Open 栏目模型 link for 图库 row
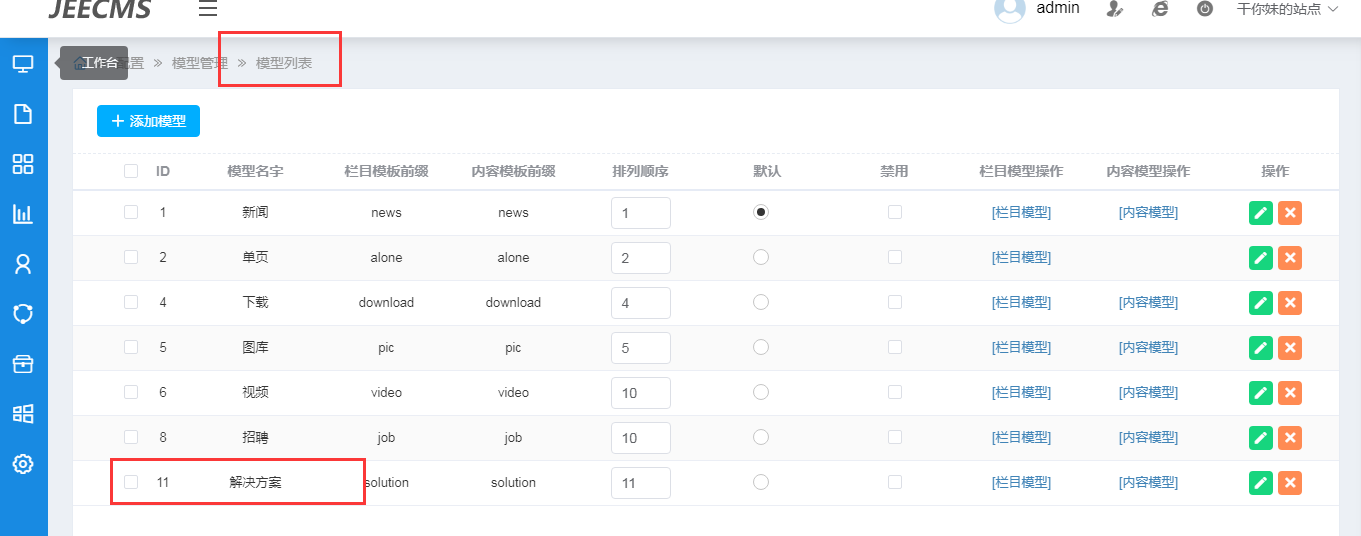Image resolution: width=1361 pixels, height=536 pixels. pyautogui.click(x=1021, y=347)
